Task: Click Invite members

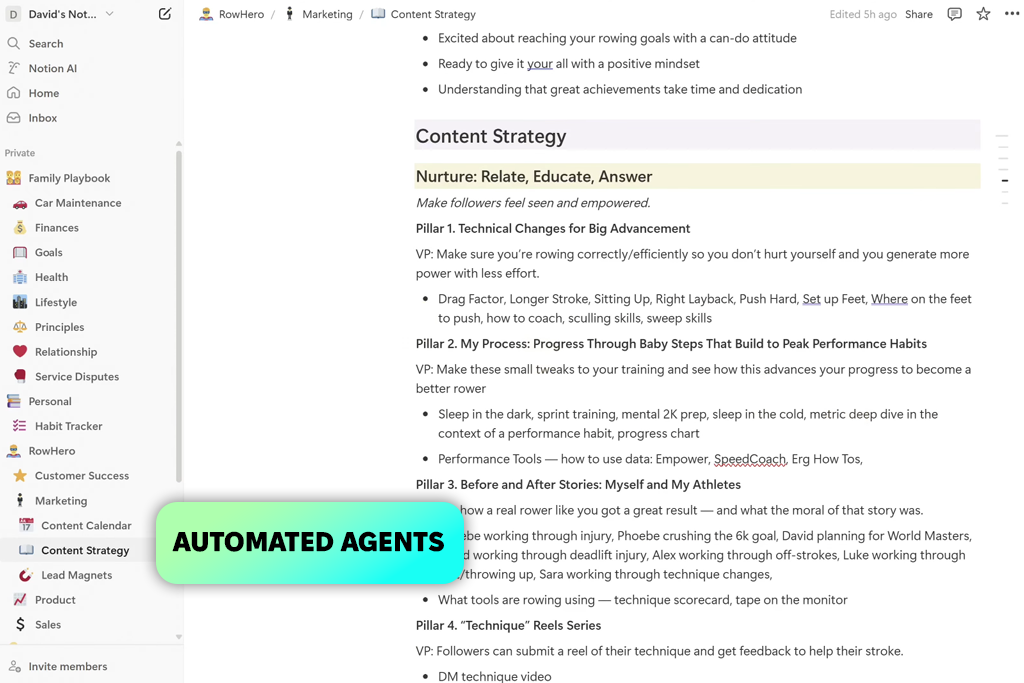Action: point(67,666)
